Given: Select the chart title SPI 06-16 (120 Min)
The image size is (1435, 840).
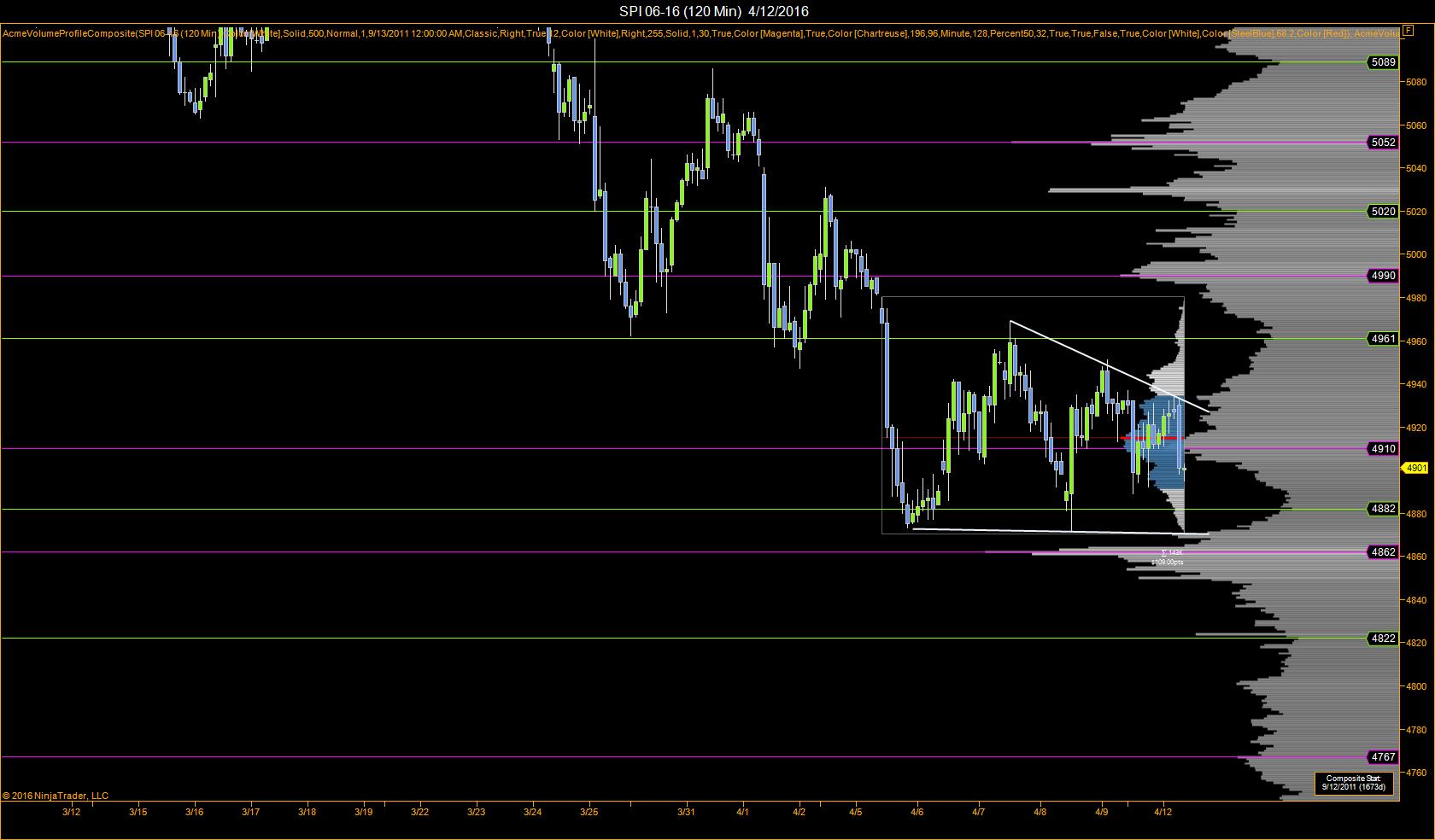Looking at the screenshot, I should click(x=680, y=11).
